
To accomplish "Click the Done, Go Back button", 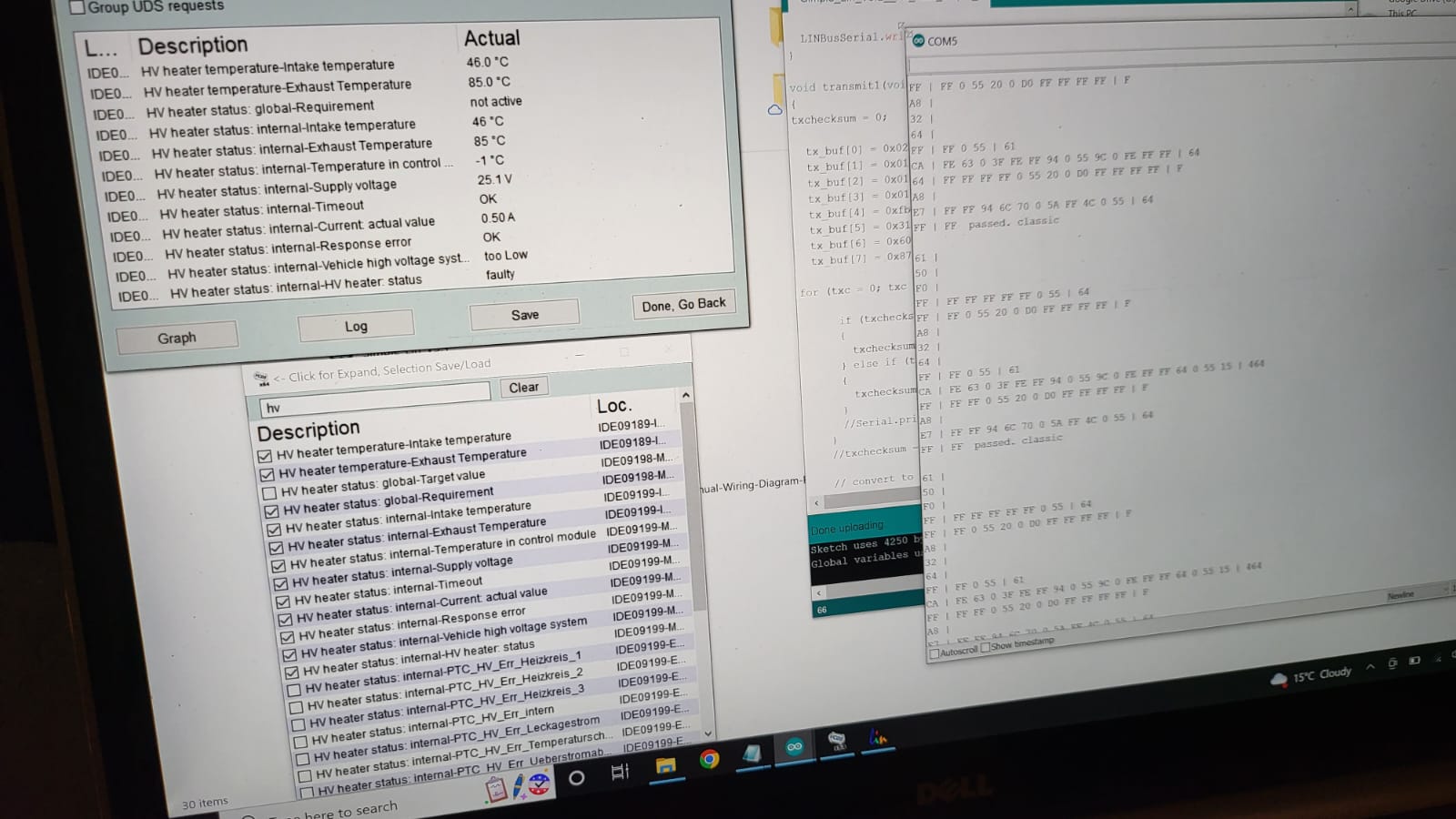I will point(683,305).
